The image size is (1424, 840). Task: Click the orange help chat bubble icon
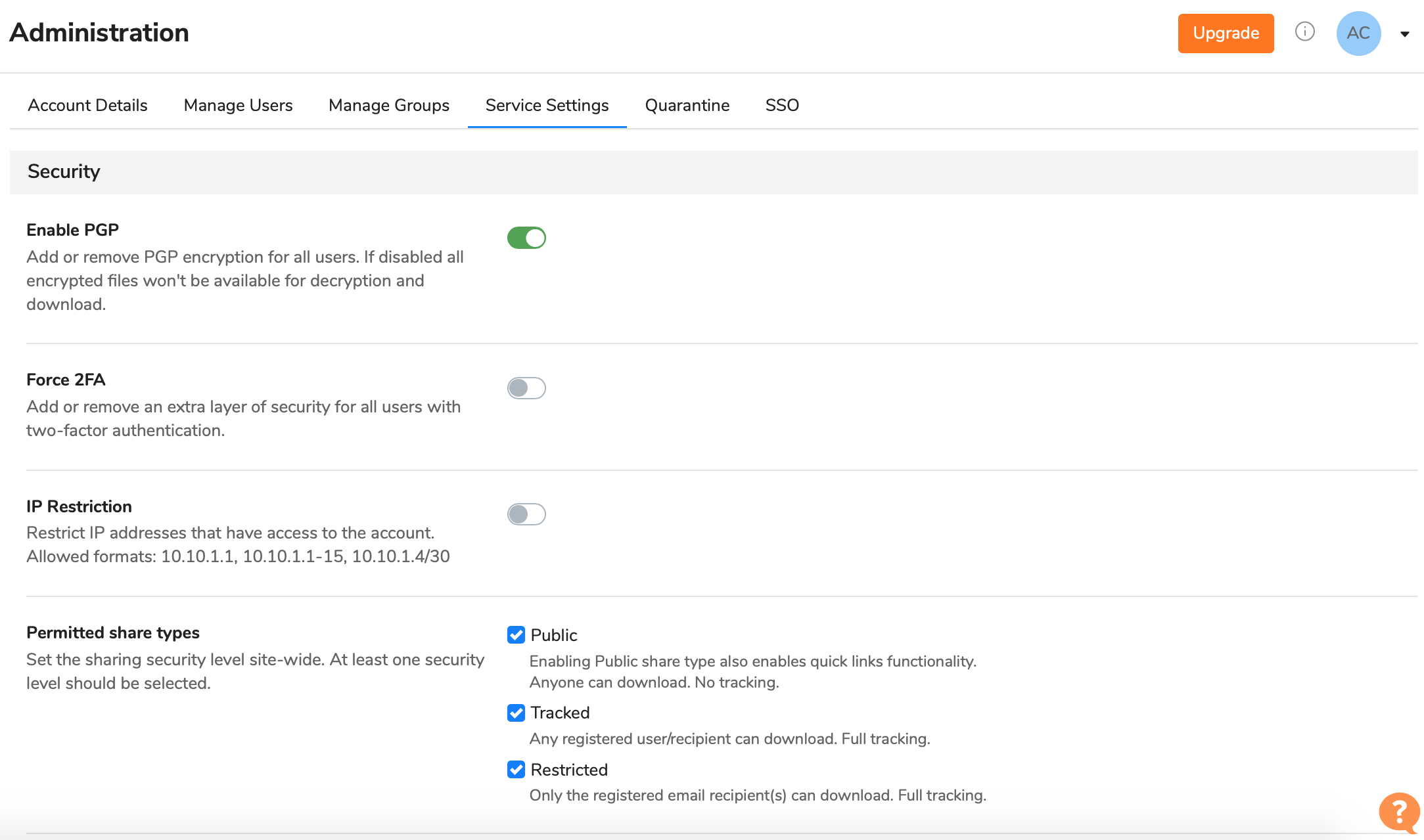click(x=1400, y=812)
